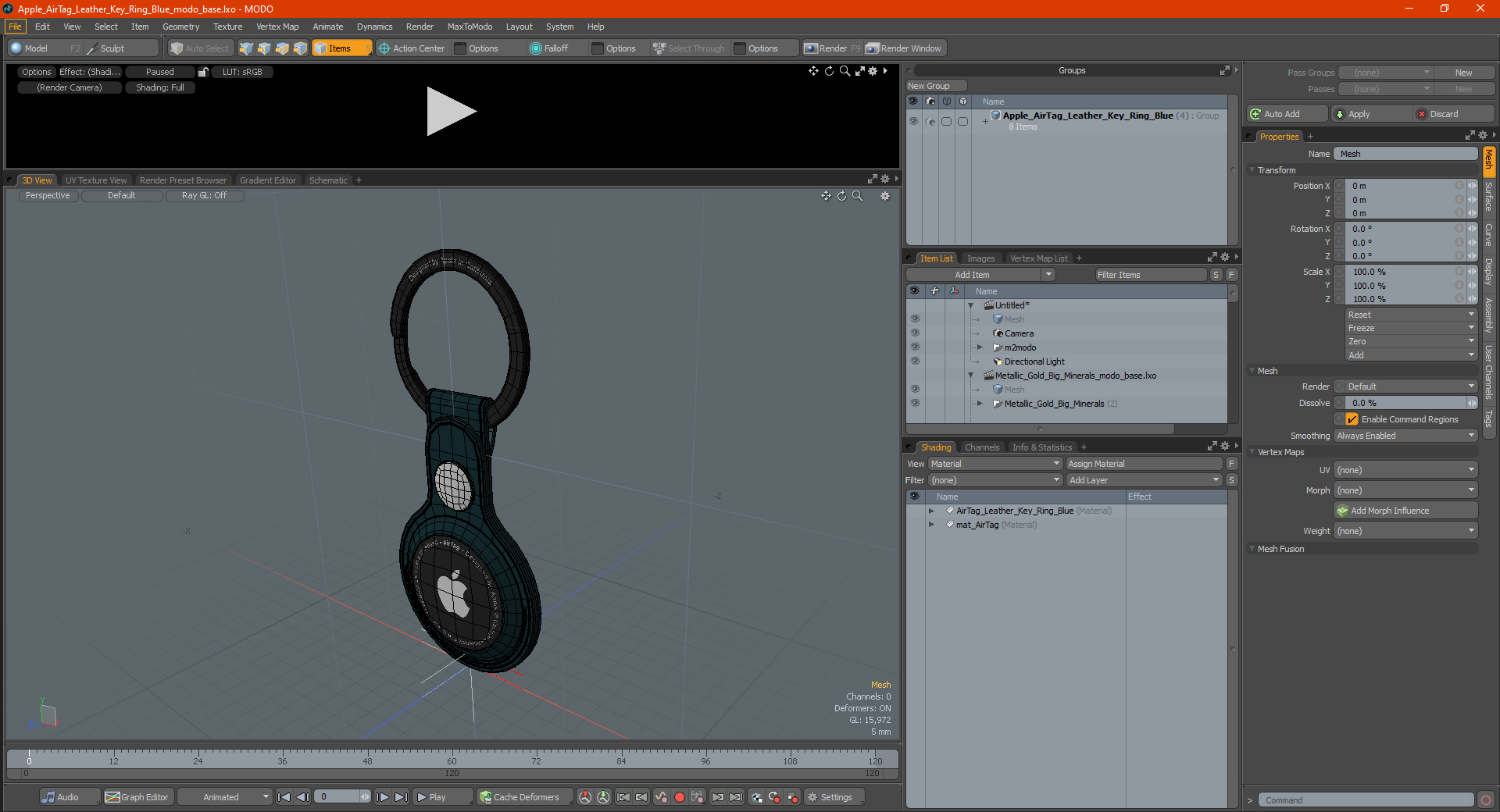Viewport: 1500px width, 812px height.
Task: Open the Action Center tool
Action: pos(412,48)
